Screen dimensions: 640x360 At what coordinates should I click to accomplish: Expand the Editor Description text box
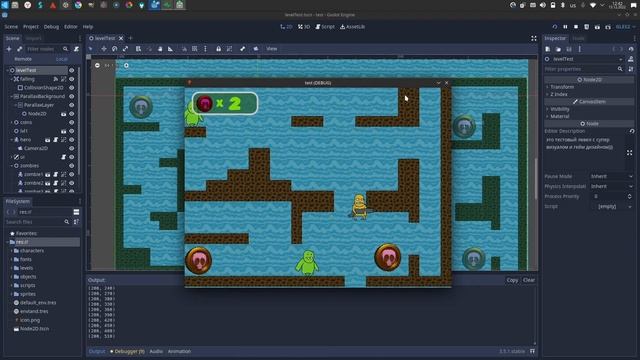point(629,153)
